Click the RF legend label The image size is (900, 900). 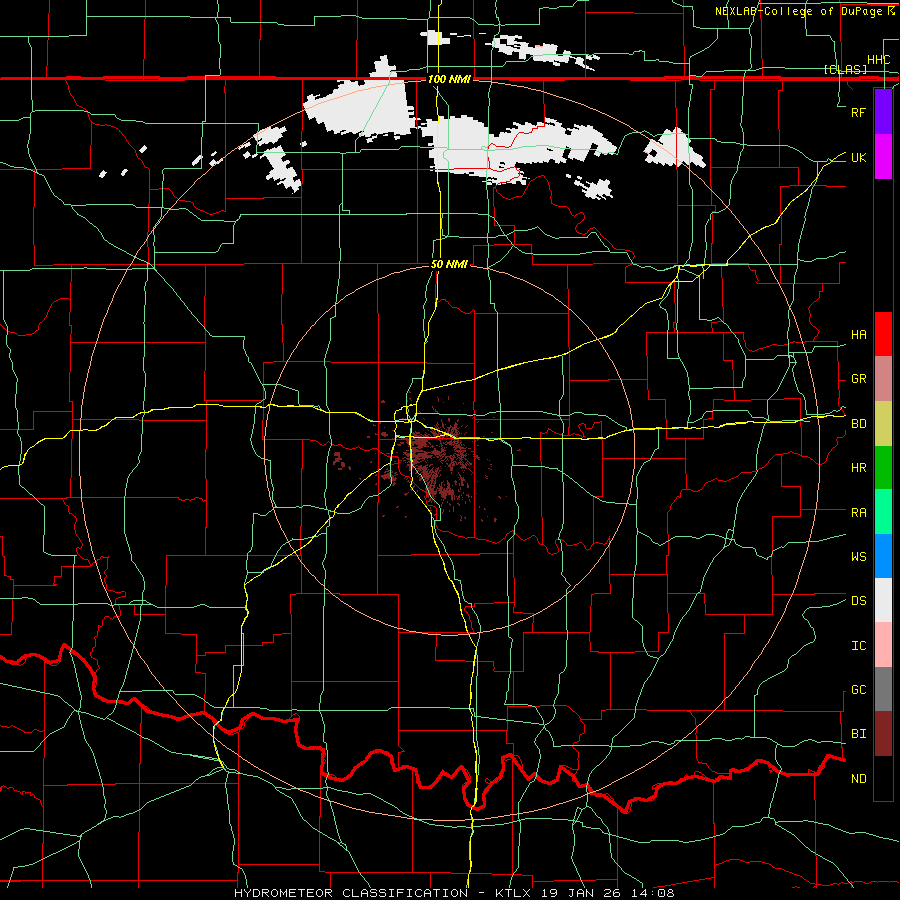[x=858, y=112]
